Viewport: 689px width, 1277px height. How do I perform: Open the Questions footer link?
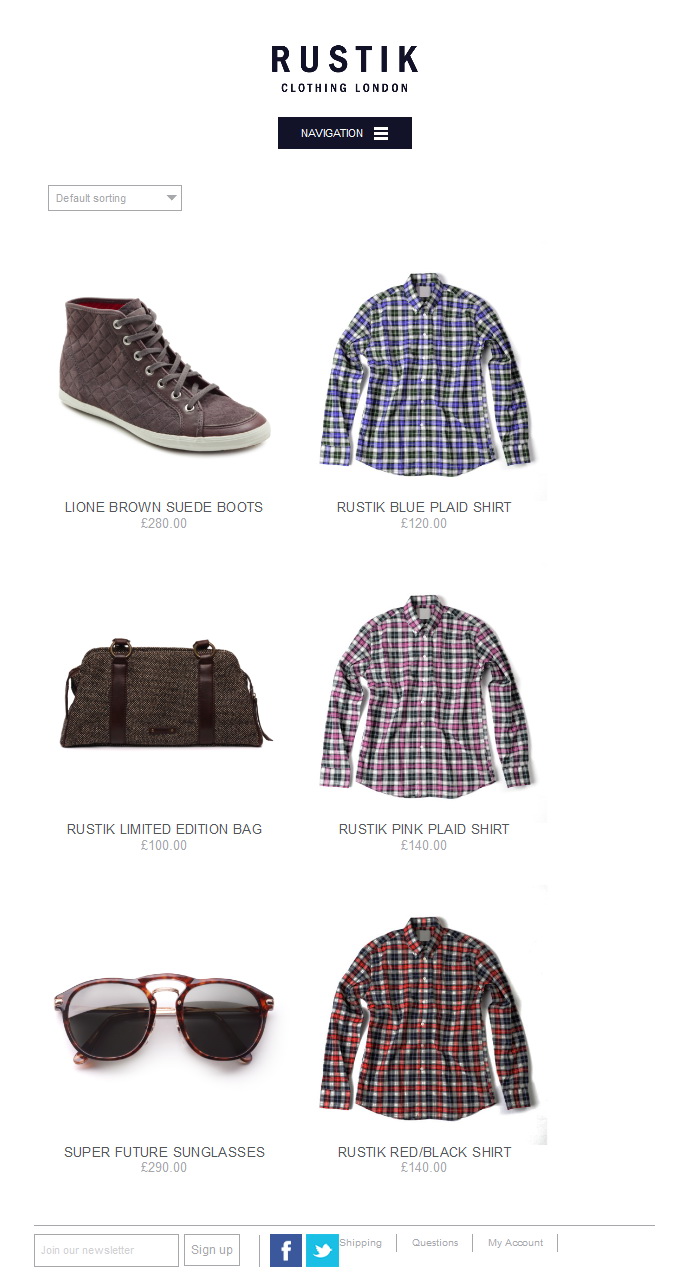tap(435, 1243)
